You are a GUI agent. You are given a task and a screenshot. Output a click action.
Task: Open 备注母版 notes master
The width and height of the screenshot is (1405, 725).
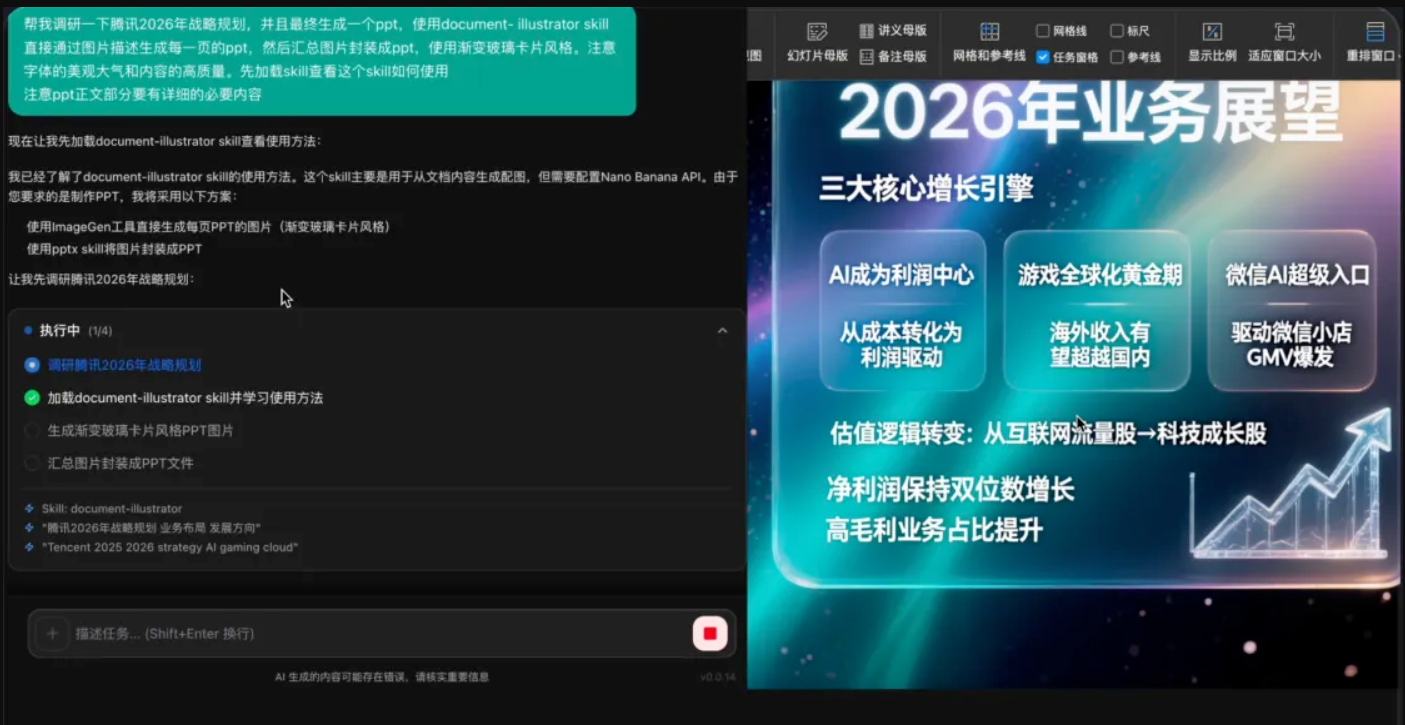[892, 57]
